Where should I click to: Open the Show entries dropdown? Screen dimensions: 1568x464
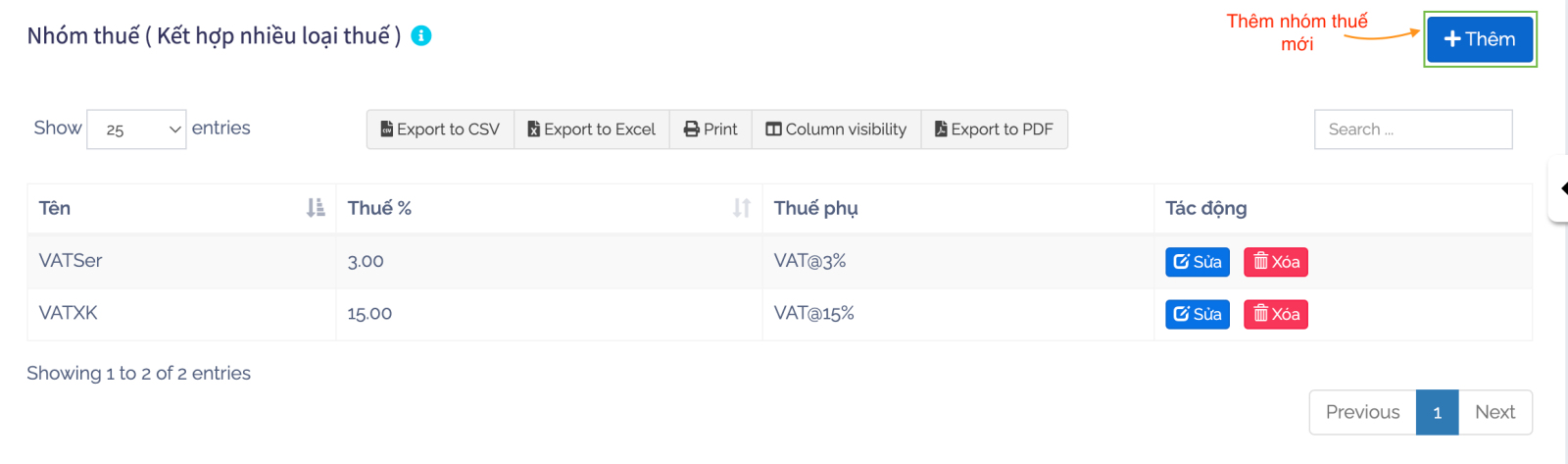tap(136, 129)
